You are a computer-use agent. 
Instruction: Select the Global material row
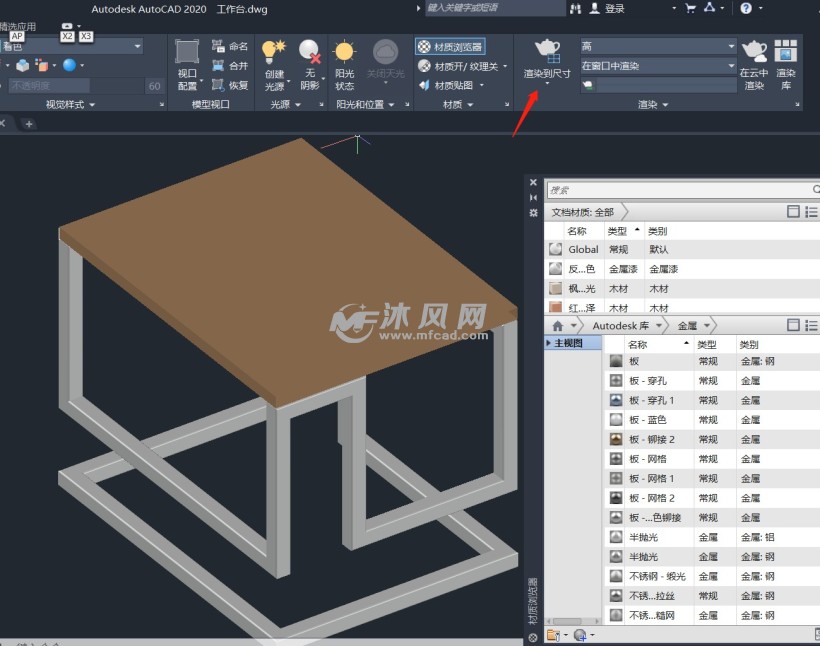682,250
